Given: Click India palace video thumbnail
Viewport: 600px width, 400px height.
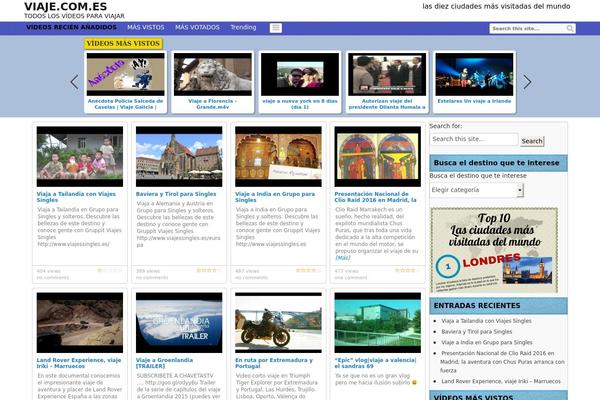Looking at the screenshot, I should (x=278, y=157).
